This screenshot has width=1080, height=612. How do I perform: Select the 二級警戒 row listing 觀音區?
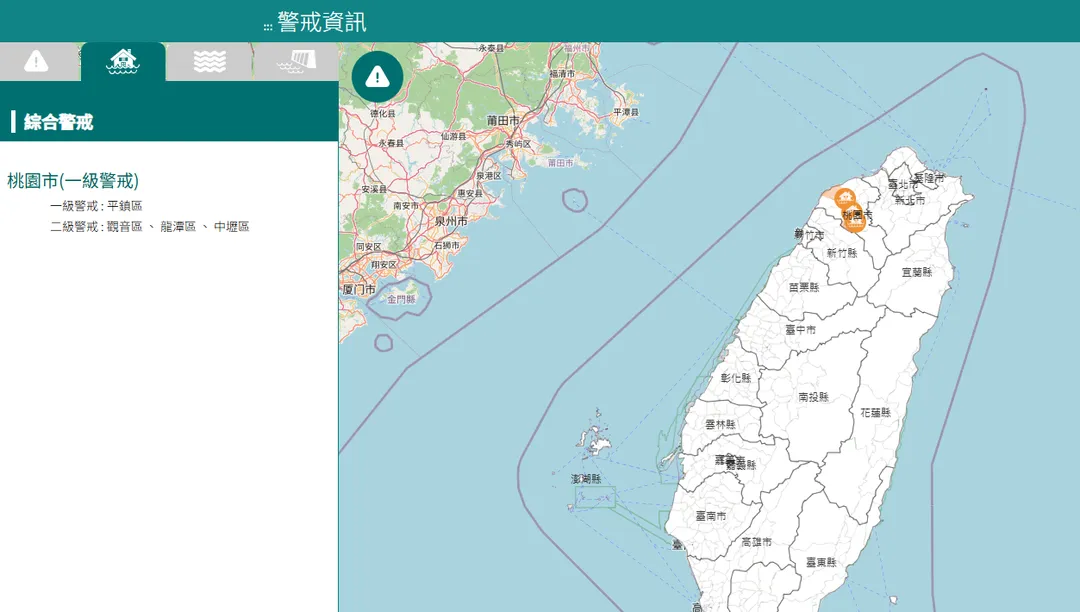[149, 226]
